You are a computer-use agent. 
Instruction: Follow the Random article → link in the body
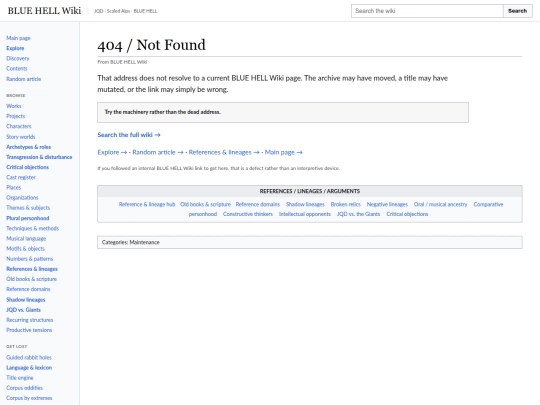coord(158,152)
